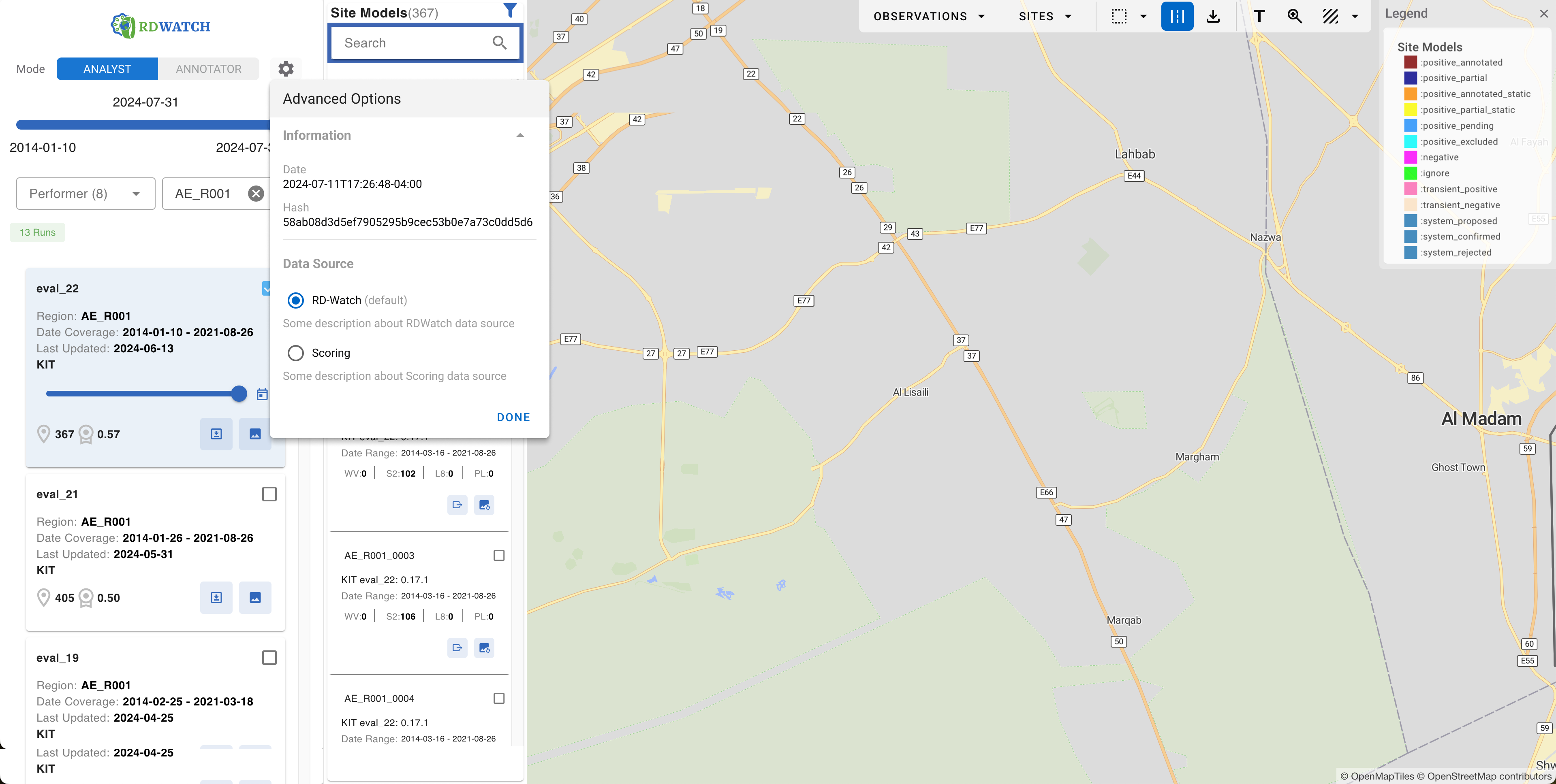Check the AE_R001_0003 site checkbox
1556x784 pixels.
coord(499,555)
